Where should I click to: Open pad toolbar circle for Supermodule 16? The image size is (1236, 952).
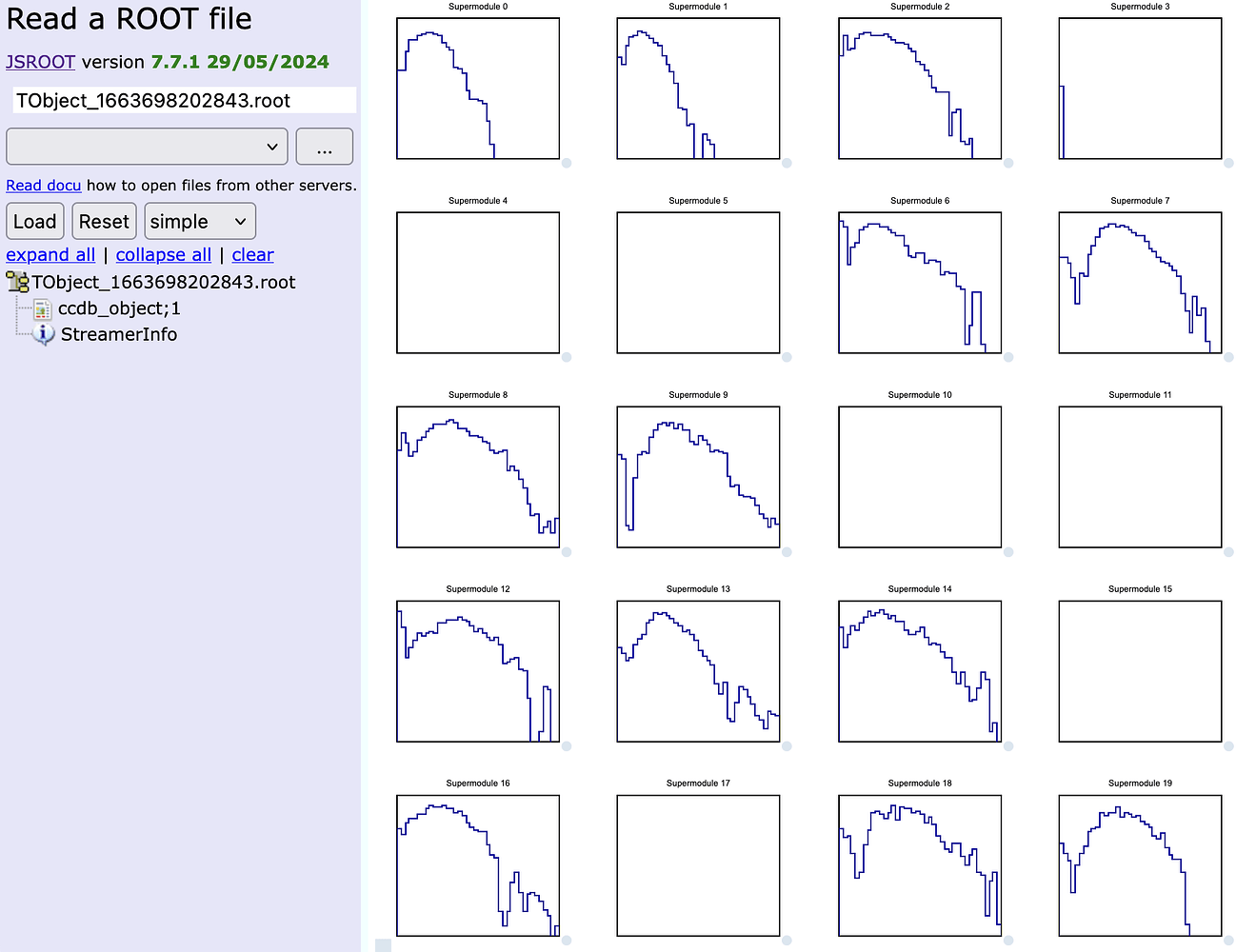(567, 940)
